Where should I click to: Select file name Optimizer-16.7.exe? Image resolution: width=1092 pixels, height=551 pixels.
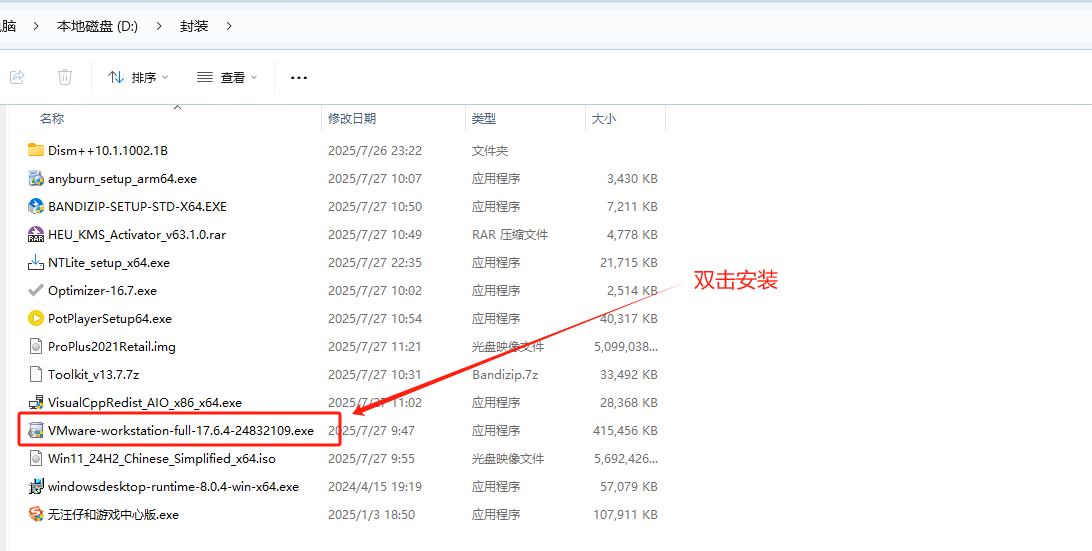102,290
